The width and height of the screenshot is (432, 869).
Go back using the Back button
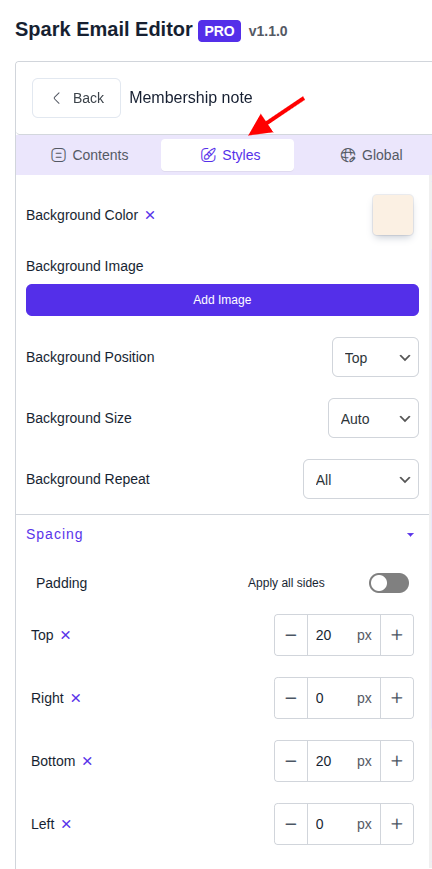point(77,98)
